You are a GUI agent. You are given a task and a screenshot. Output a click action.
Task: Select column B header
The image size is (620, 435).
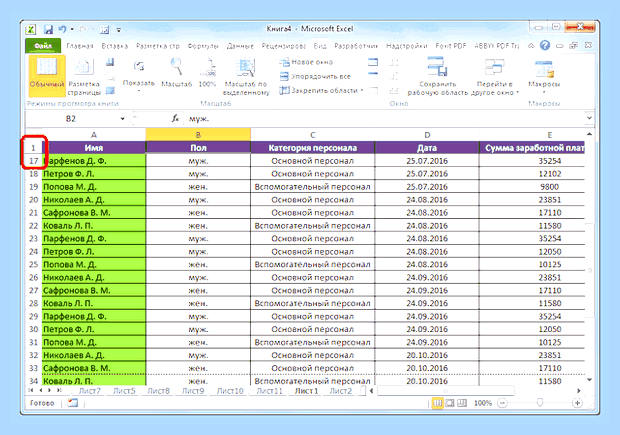tap(198, 135)
